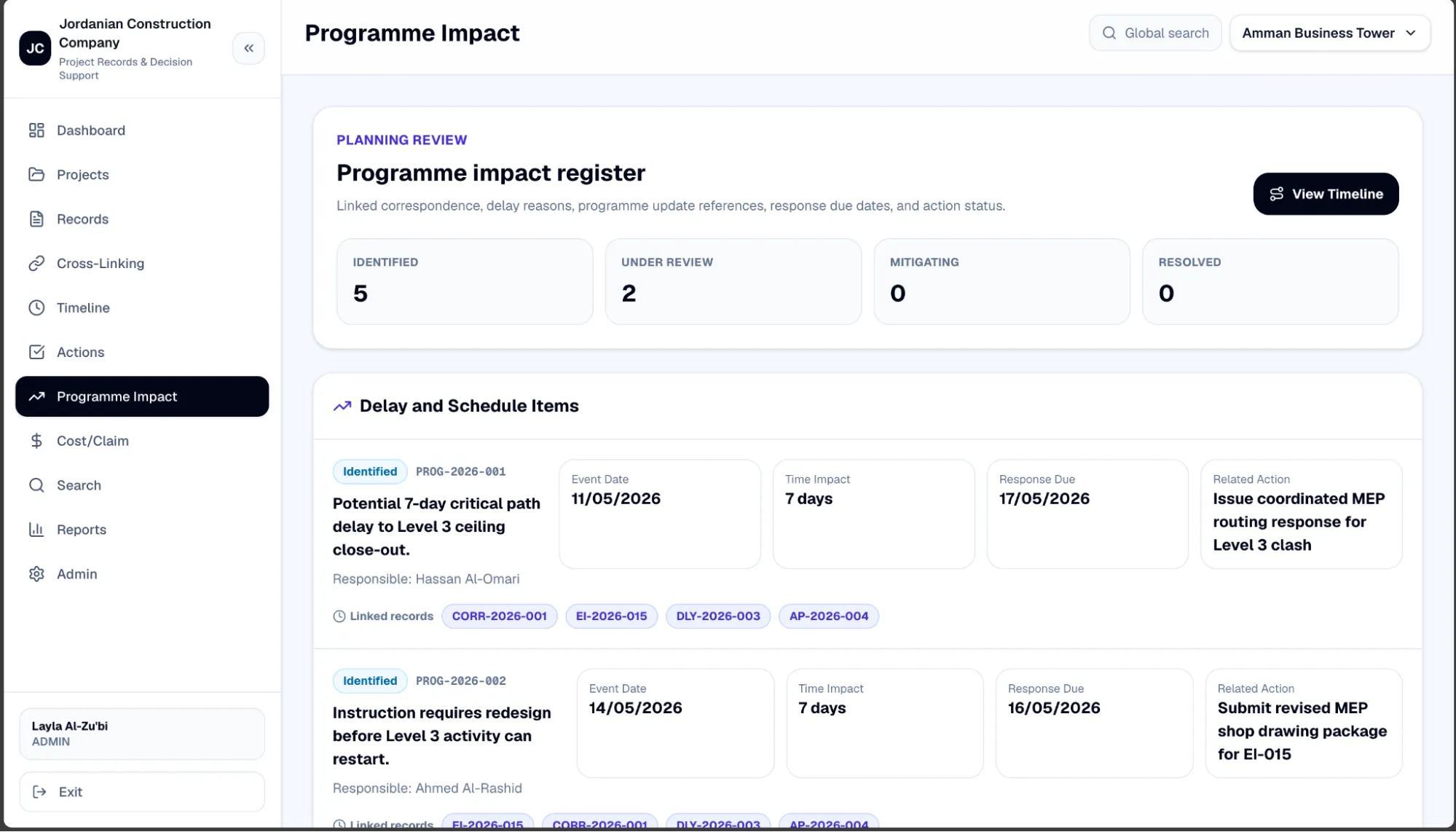This screenshot has width=1456, height=832.
Task: Click related action 'Submit revised MEP shop drawing'
Action: tap(1303, 723)
